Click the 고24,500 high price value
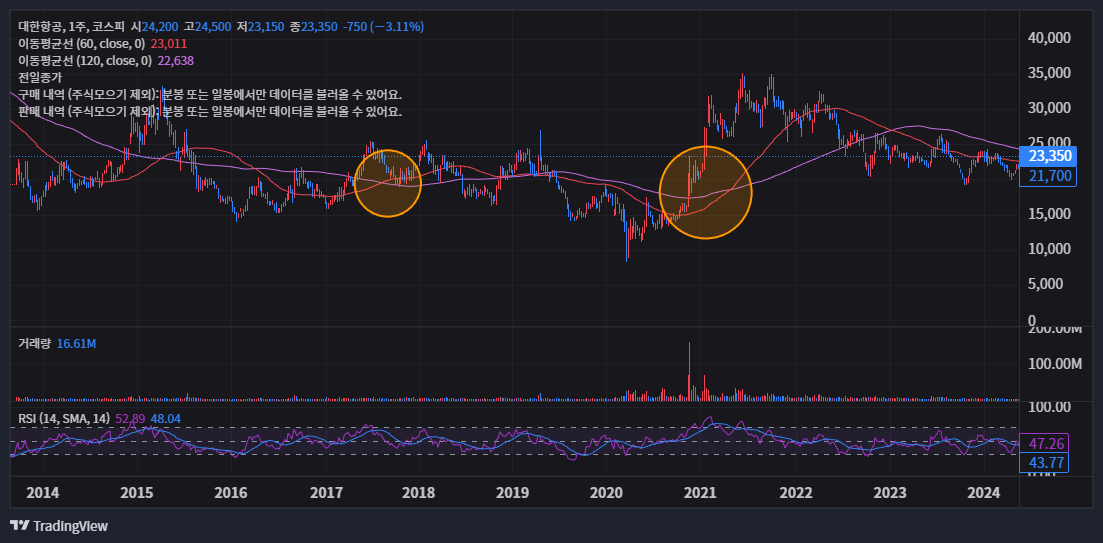The image size is (1103, 543). point(208,27)
